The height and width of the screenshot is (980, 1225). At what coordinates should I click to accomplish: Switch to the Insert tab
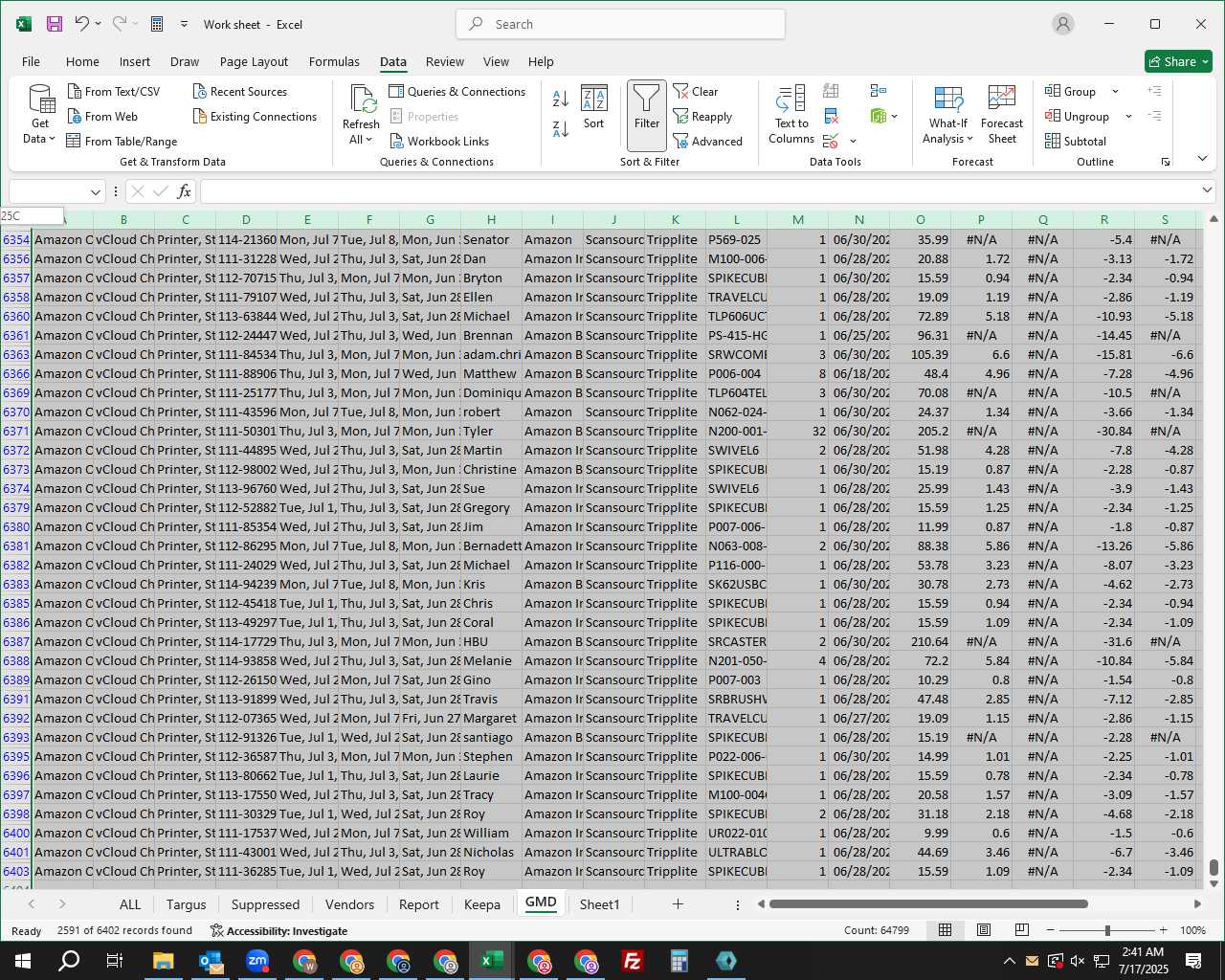pyautogui.click(x=135, y=61)
